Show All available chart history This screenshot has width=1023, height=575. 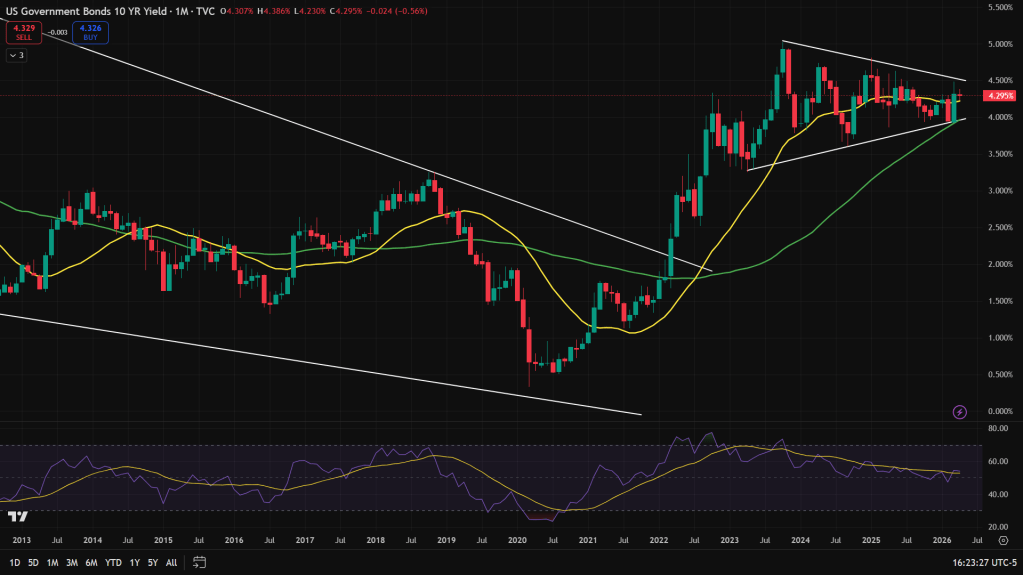[171, 562]
